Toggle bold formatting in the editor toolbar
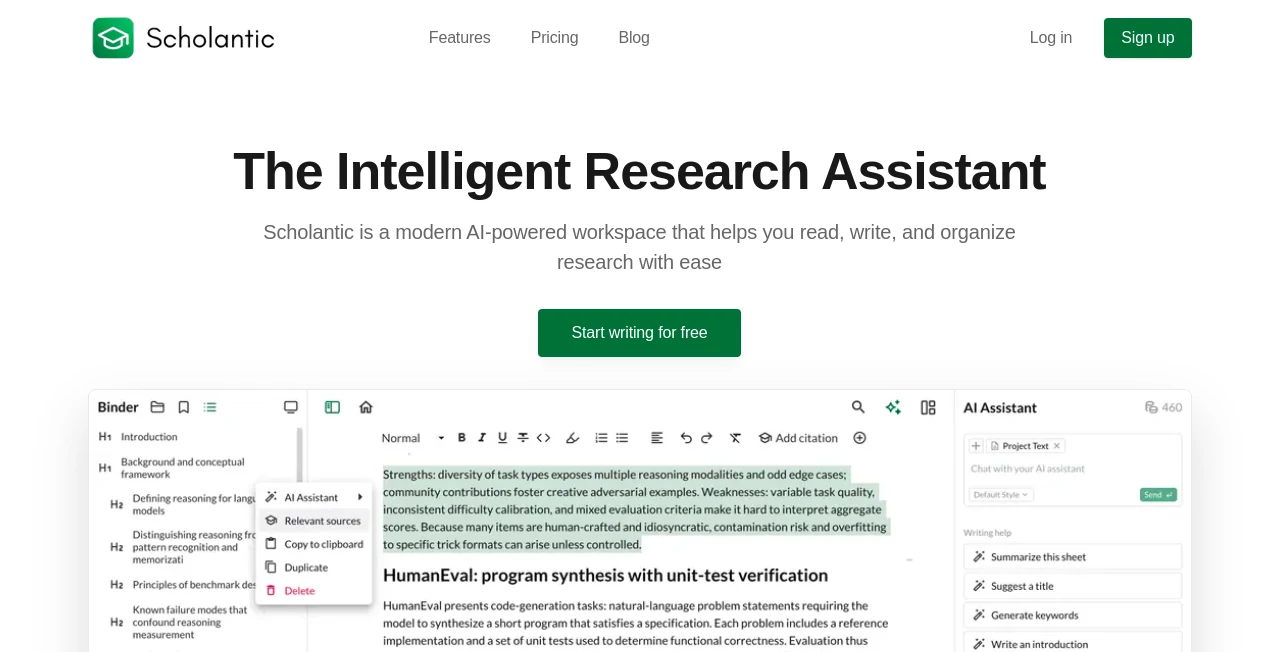The image size is (1277, 652). 460,437
